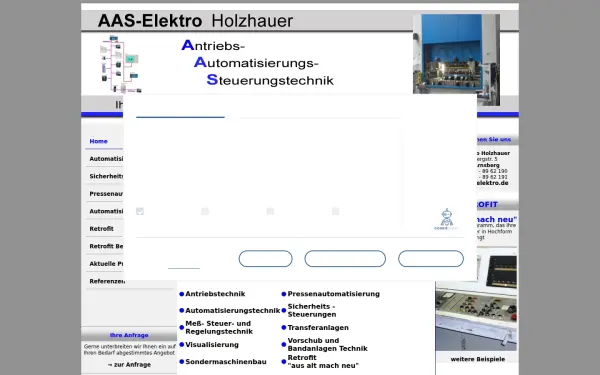The width and height of the screenshot is (600, 375).
Task: Click the 'Ihre Anfrage' heading link
Action: (129, 335)
